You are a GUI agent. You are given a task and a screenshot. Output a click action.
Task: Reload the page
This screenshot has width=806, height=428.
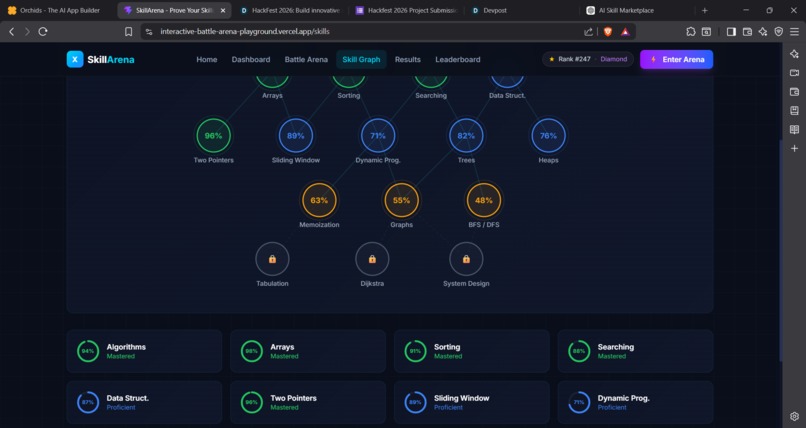[x=43, y=31]
